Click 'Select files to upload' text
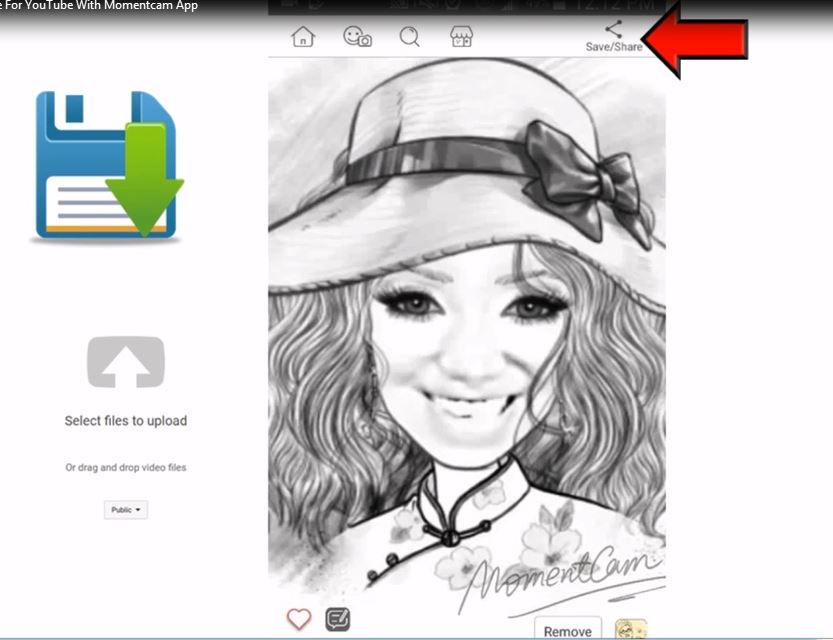 click(x=126, y=421)
